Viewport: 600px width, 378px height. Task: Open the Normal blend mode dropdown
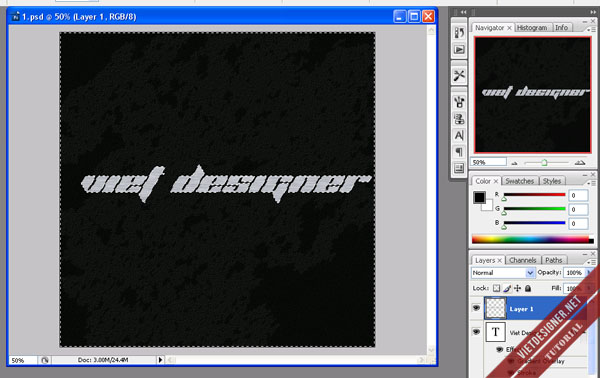tap(503, 272)
